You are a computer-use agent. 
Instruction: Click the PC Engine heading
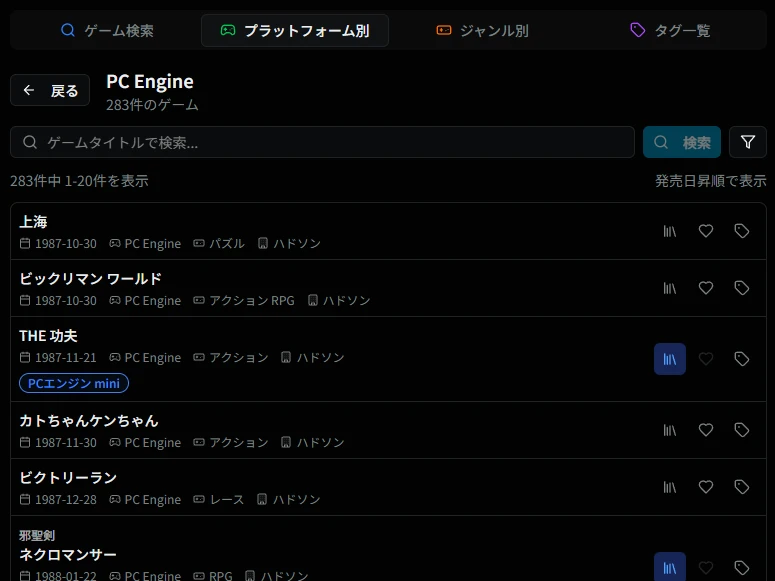tap(150, 82)
